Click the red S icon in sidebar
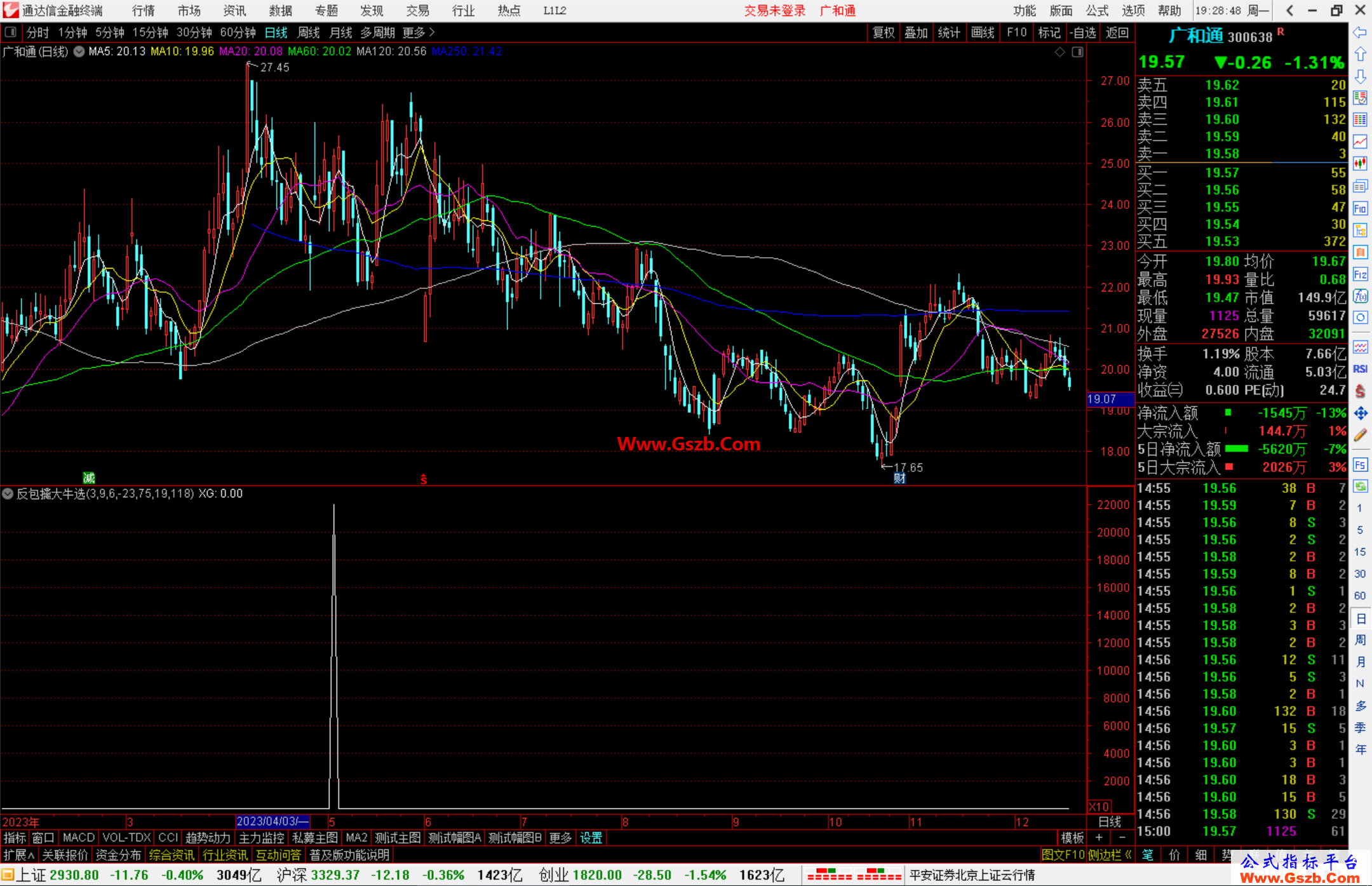This screenshot has height=886, width=1372. (x=1360, y=391)
